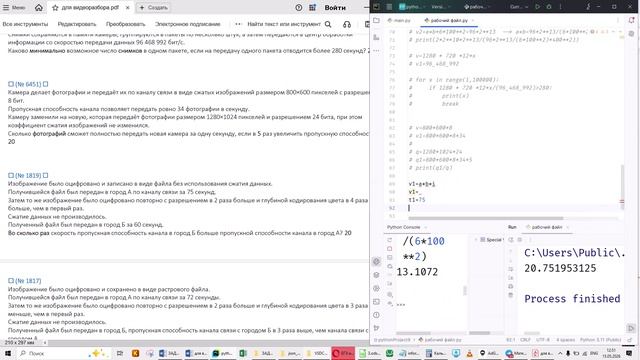Run the current PyCharm configuration
This screenshot has width=640, height=360.
pos(537,7)
